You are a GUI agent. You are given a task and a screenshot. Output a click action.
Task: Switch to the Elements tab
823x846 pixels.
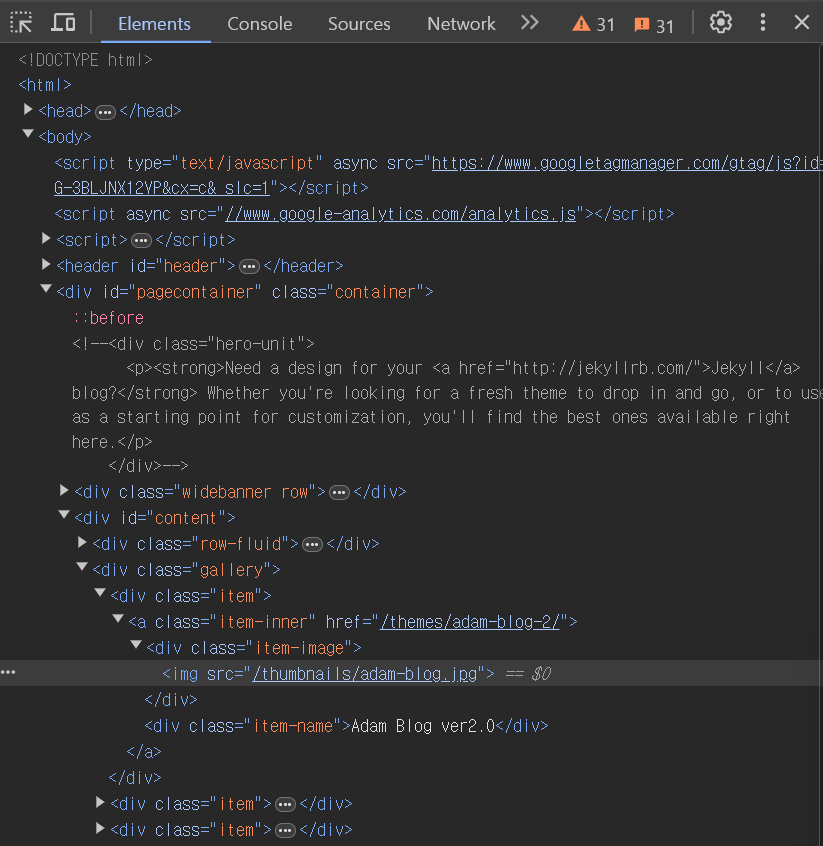(154, 24)
